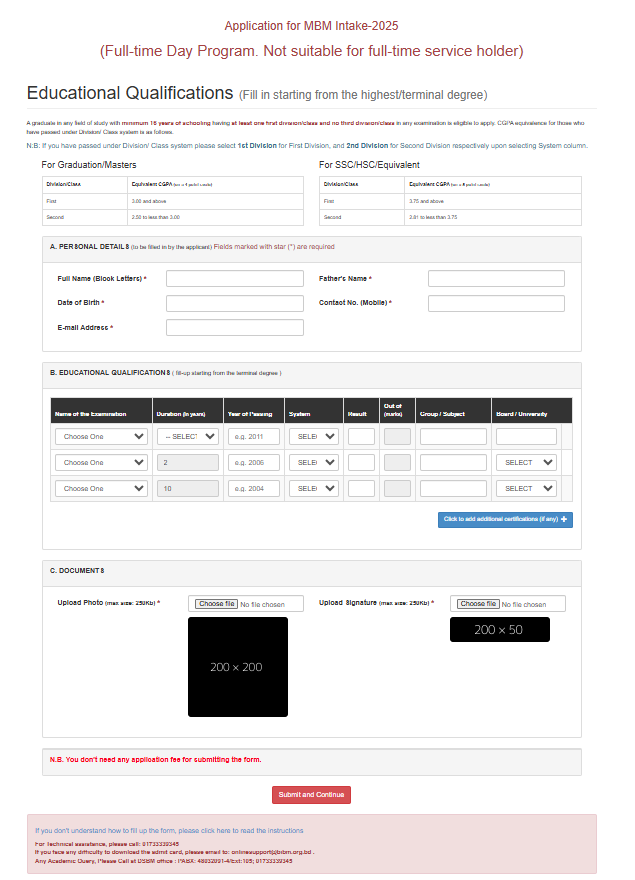635x880 pixels.
Task: Open the form fill-up instructions link
Action: [x=169, y=830]
